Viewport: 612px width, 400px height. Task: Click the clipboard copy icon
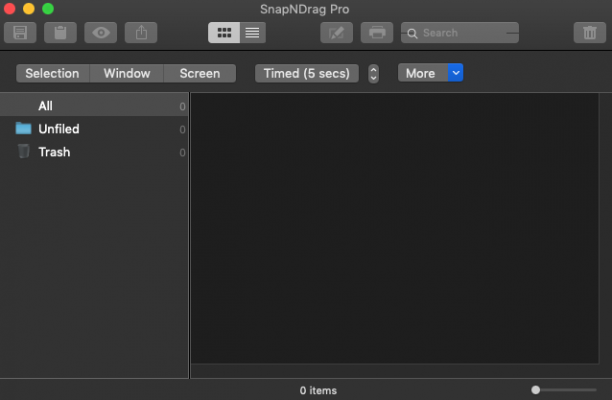60,33
